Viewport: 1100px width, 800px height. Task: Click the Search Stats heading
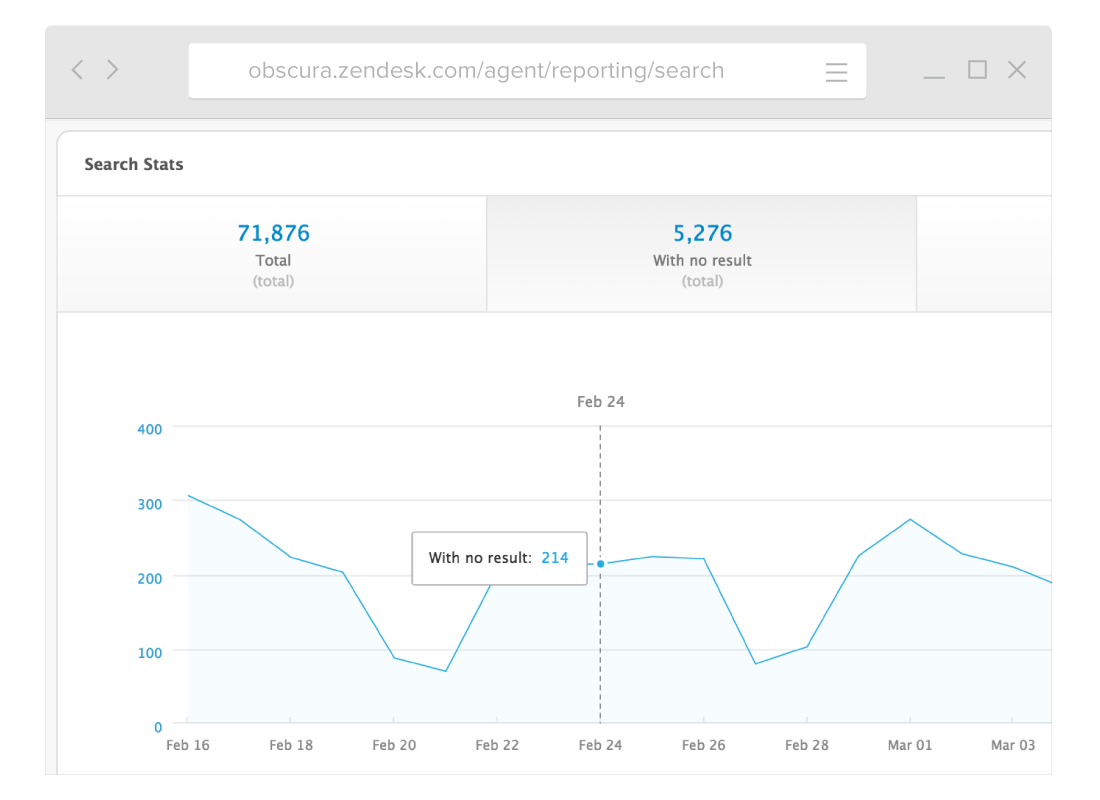click(134, 164)
